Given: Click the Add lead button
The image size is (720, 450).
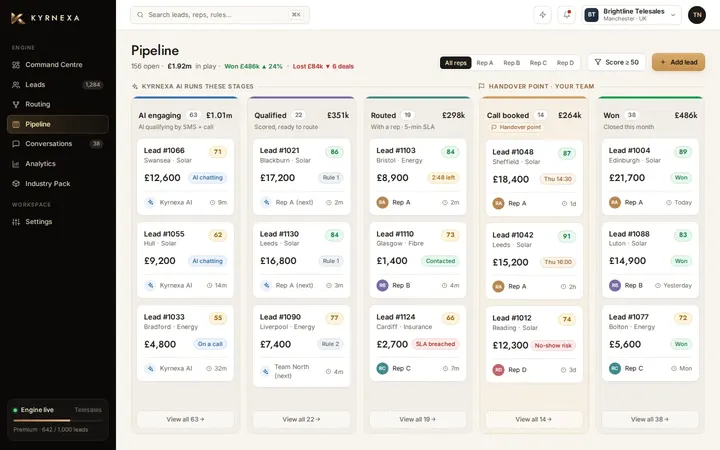Looking at the screenshot, I should tap(678, 62).
